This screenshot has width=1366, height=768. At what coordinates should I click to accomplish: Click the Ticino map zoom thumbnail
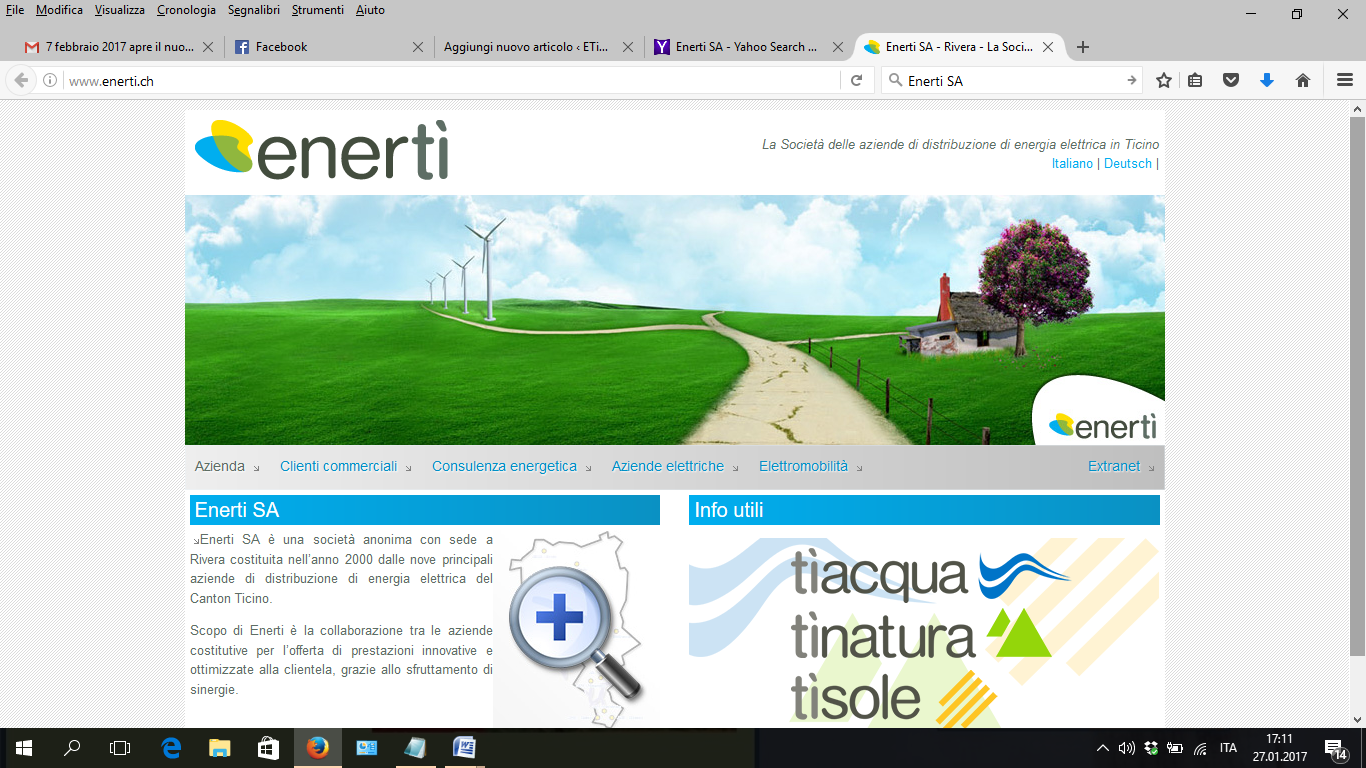point(577,629)
